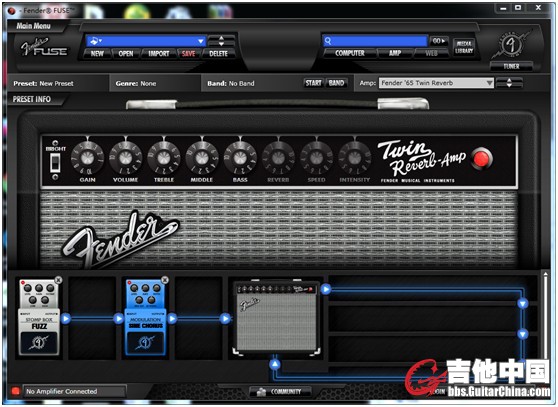
Task: Click the up arrow below amp thumbnail
Action: (275, 364)
